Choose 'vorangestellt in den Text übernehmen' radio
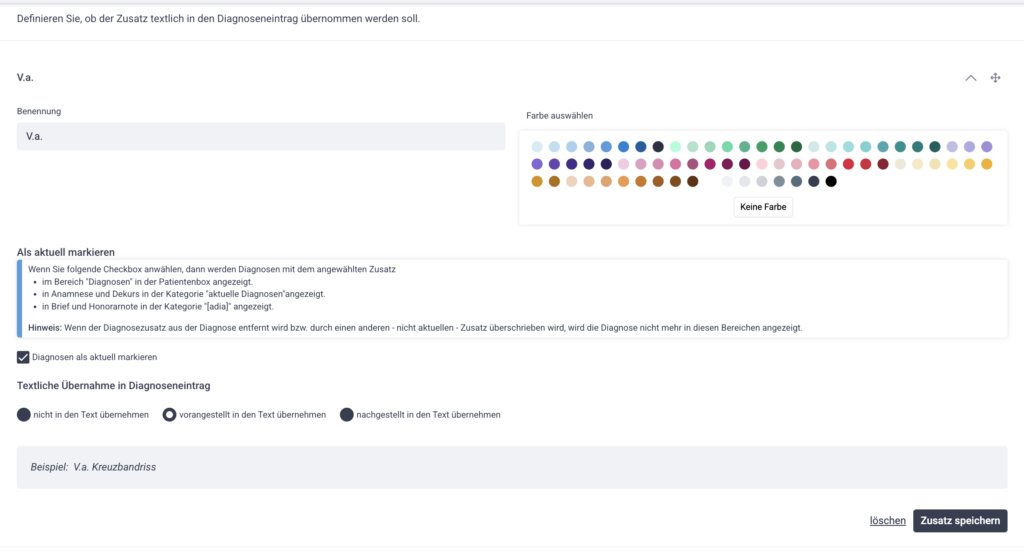Image resolution: width=1024 pixels, height=554 pixels. [x=170, y=414]
